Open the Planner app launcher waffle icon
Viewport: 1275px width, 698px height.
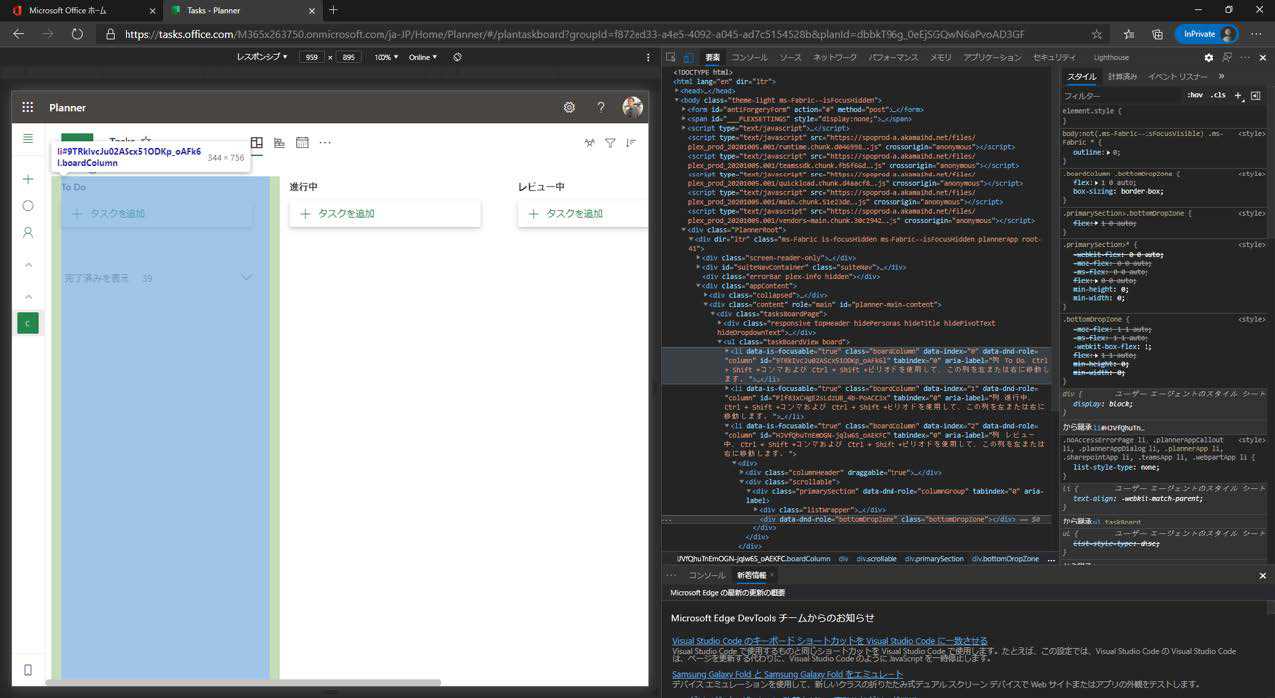[x=28, y=107]
